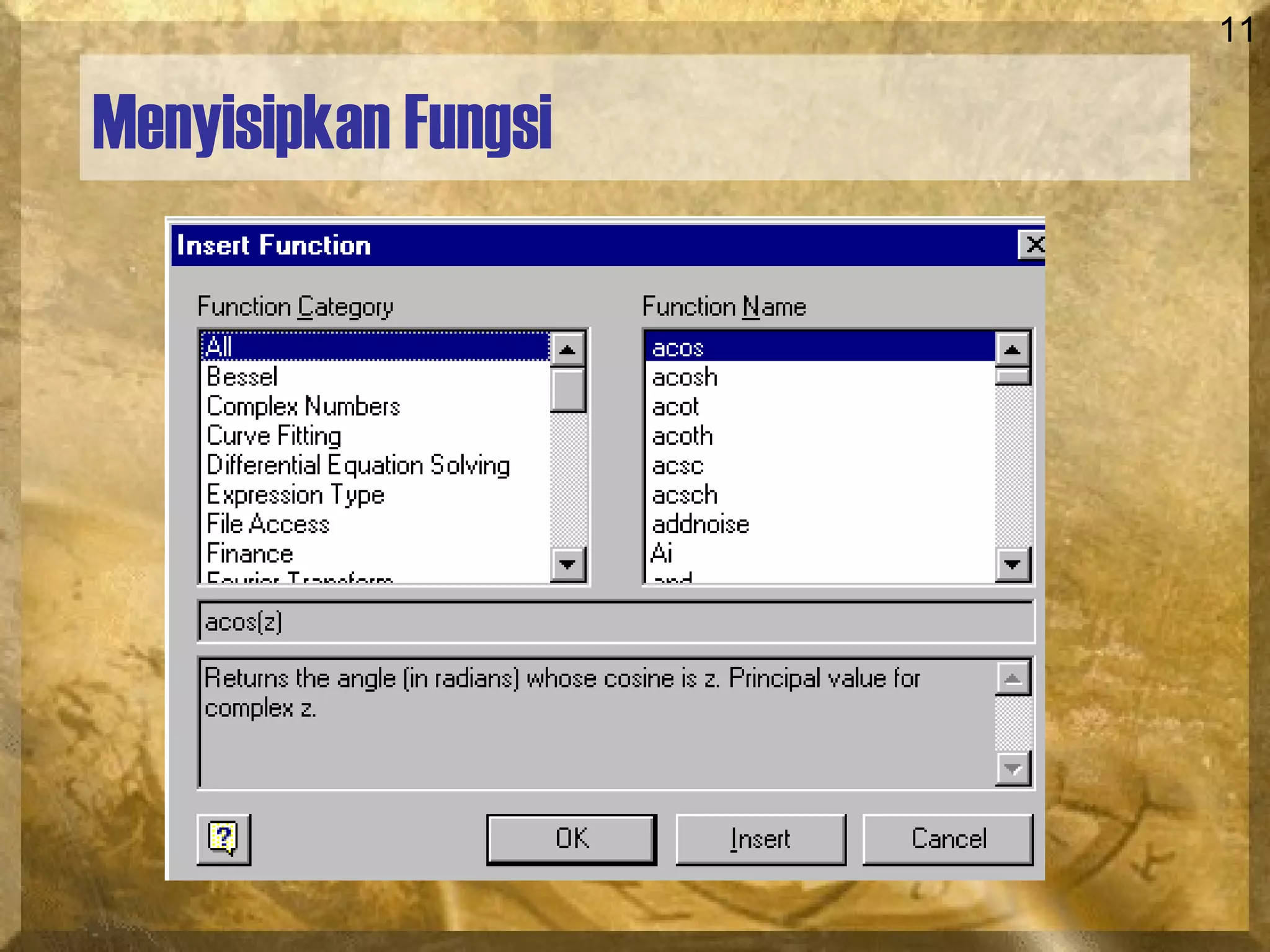Cancel the Insert Function dialog
This screenshot has height=952, width=1270.
[948, 839]
